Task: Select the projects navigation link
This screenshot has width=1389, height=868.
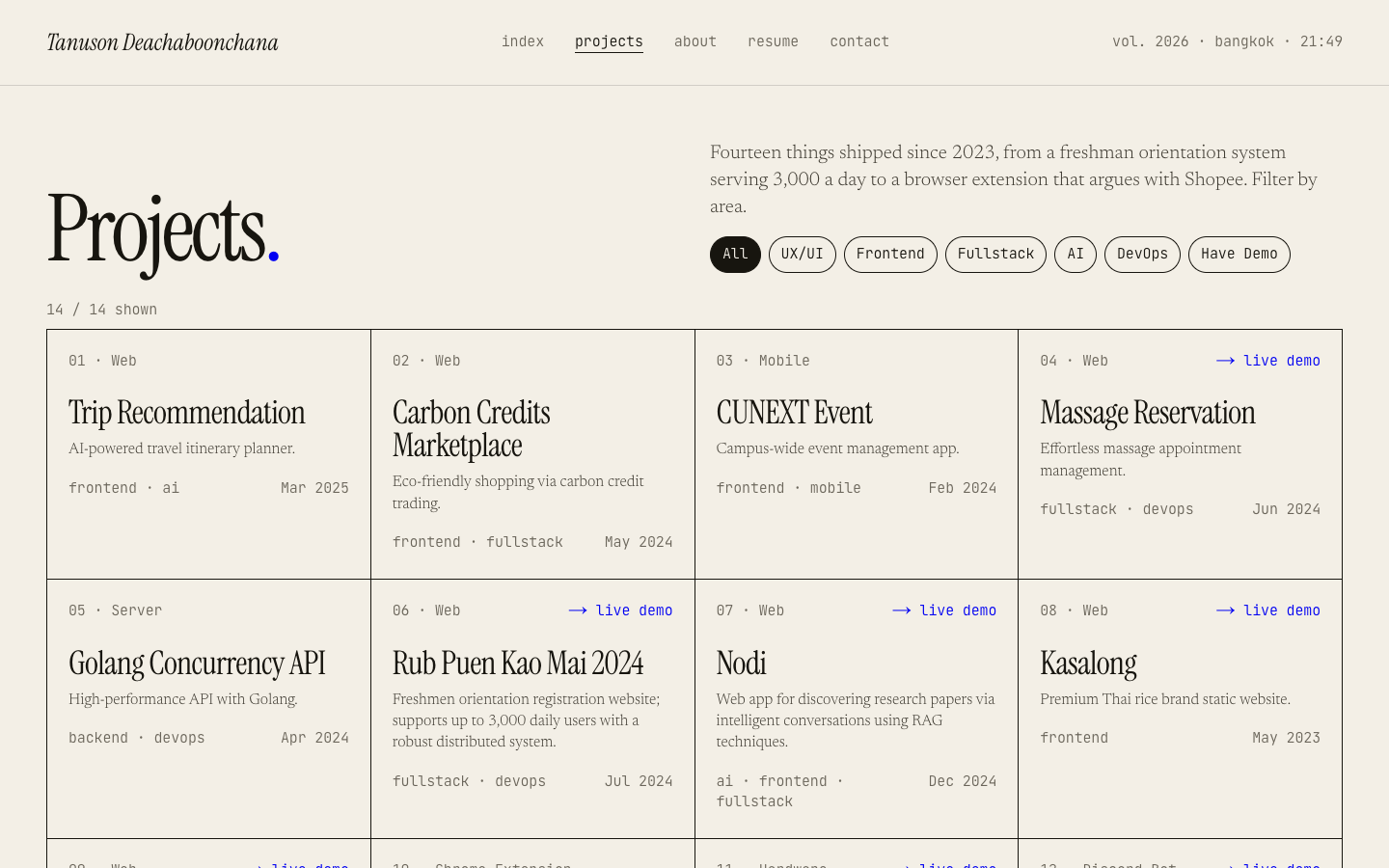Action: coord(609,41)
